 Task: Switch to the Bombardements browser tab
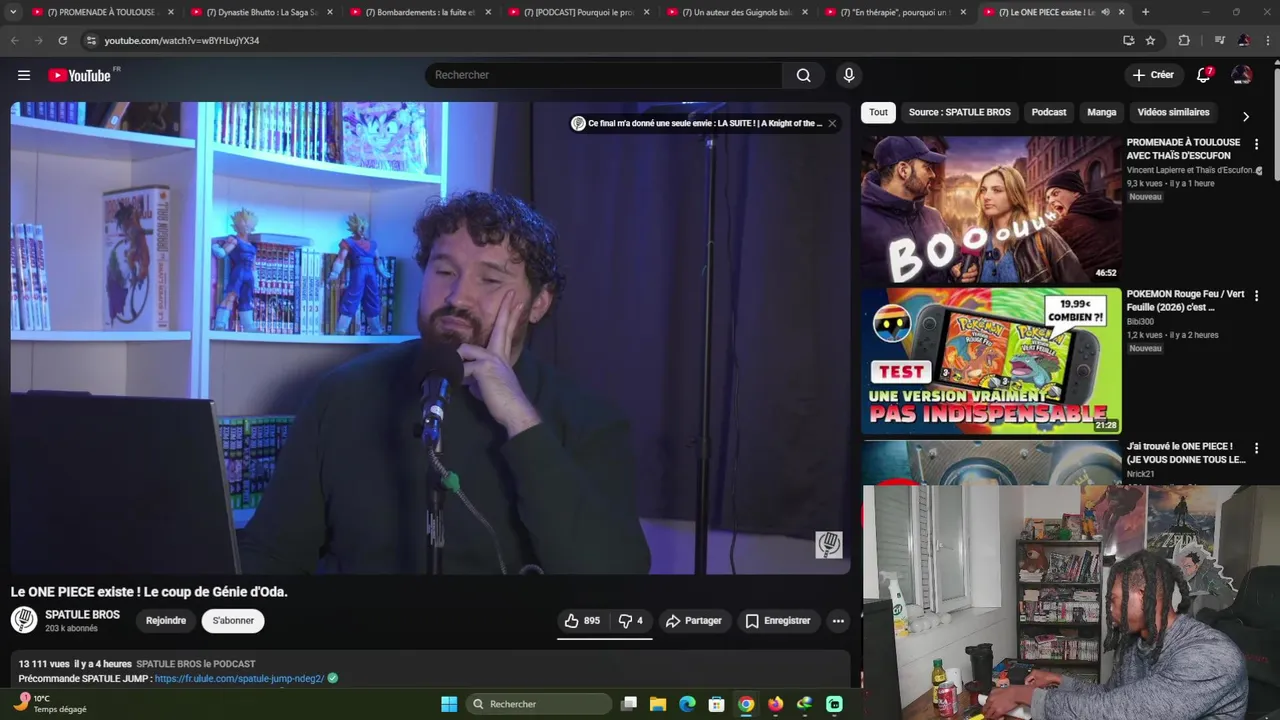coord(419,12)
